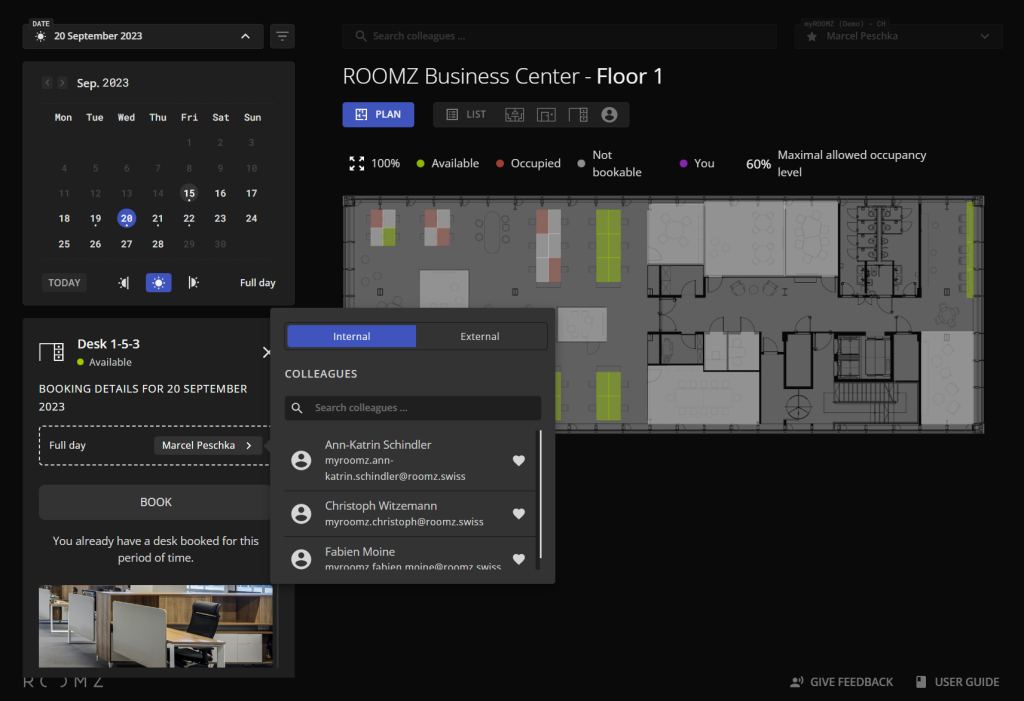The width and height of the screenshot is (1024, 701).
Task: Toggle the full day sun button
Action: click(157, 283)
